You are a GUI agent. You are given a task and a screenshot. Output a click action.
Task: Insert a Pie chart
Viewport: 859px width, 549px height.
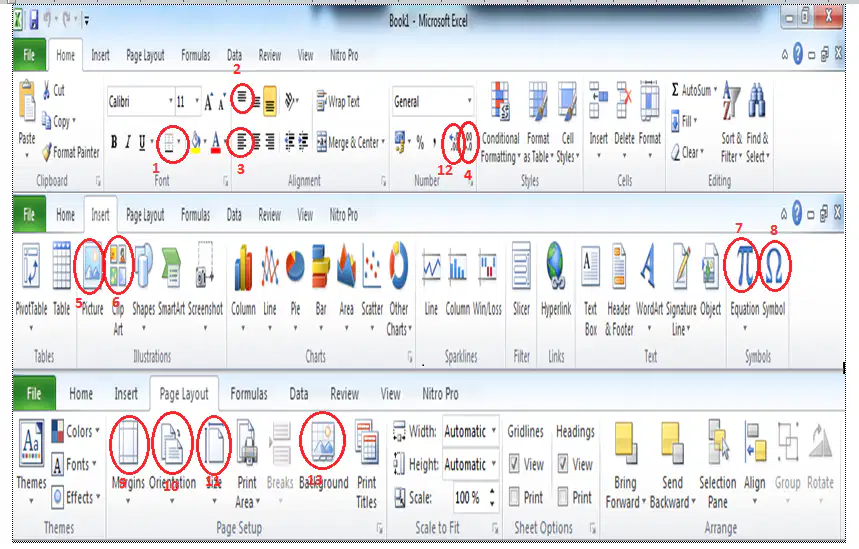[x=295, y=286]
